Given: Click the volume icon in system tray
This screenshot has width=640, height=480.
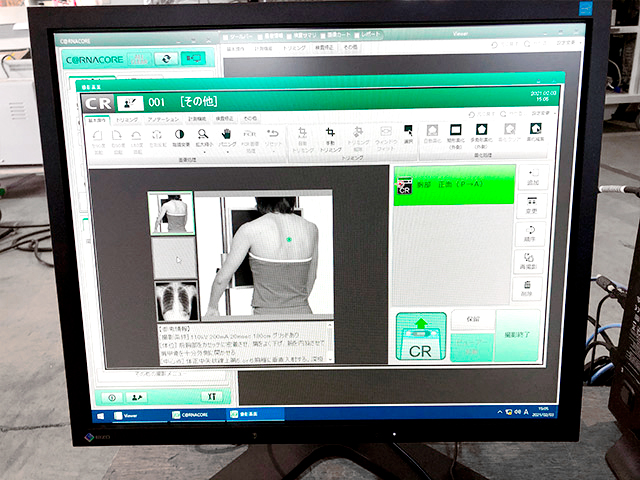Looking at the screenshot, I should coord(518,412).
